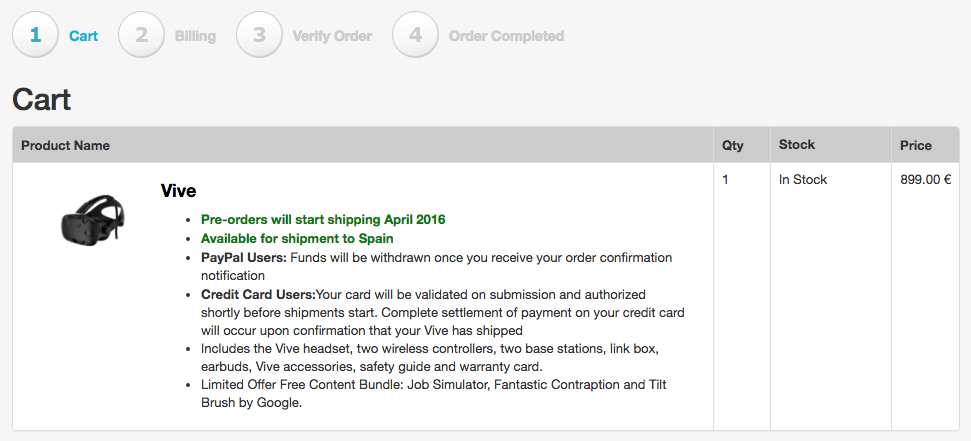The height and width of the screenshot is (441, 971).
Task: Click the step 2 circle icon
Action: [x=142, y=36]
